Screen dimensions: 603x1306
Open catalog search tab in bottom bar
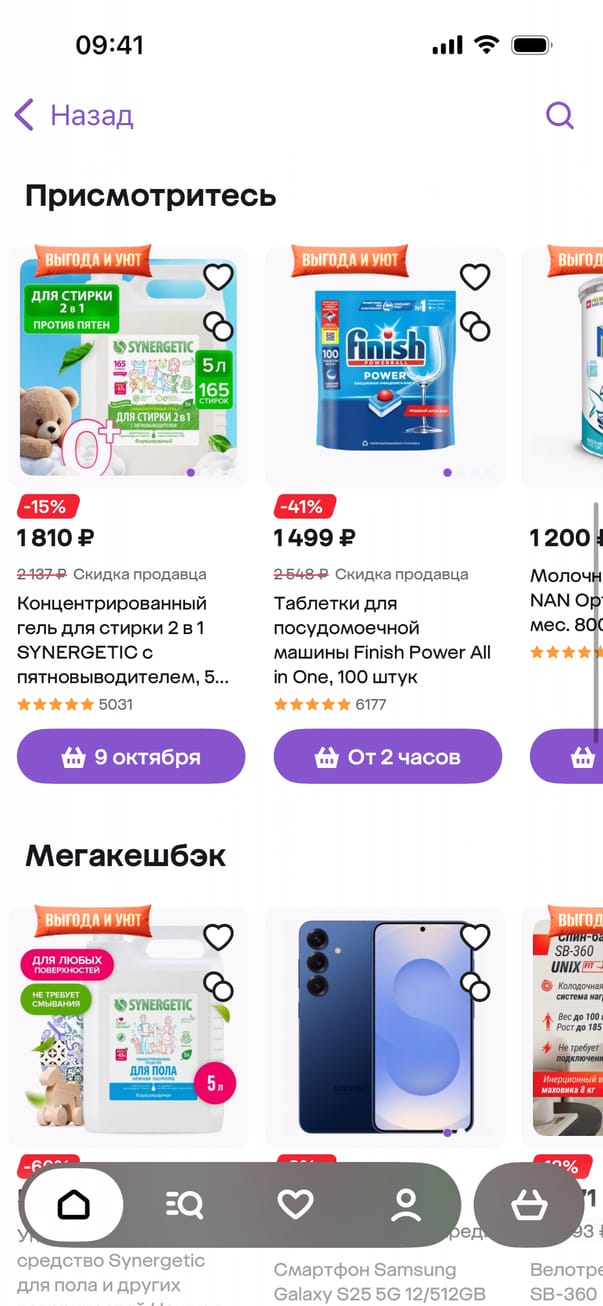tap(184, 1205)
